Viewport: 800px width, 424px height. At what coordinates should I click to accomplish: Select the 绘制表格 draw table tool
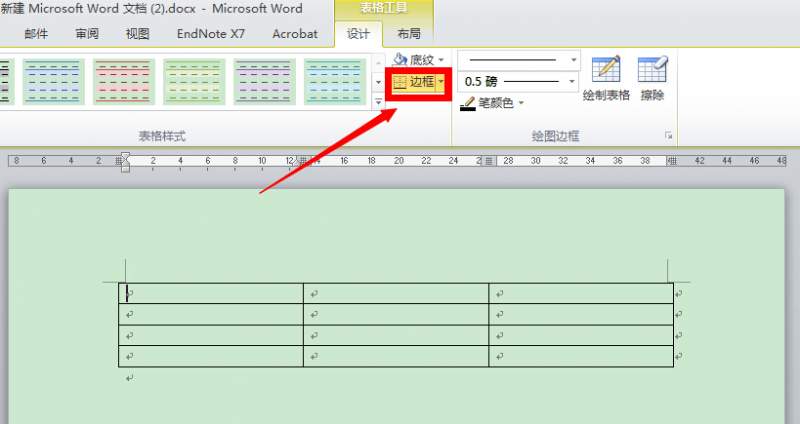[606, 78]
